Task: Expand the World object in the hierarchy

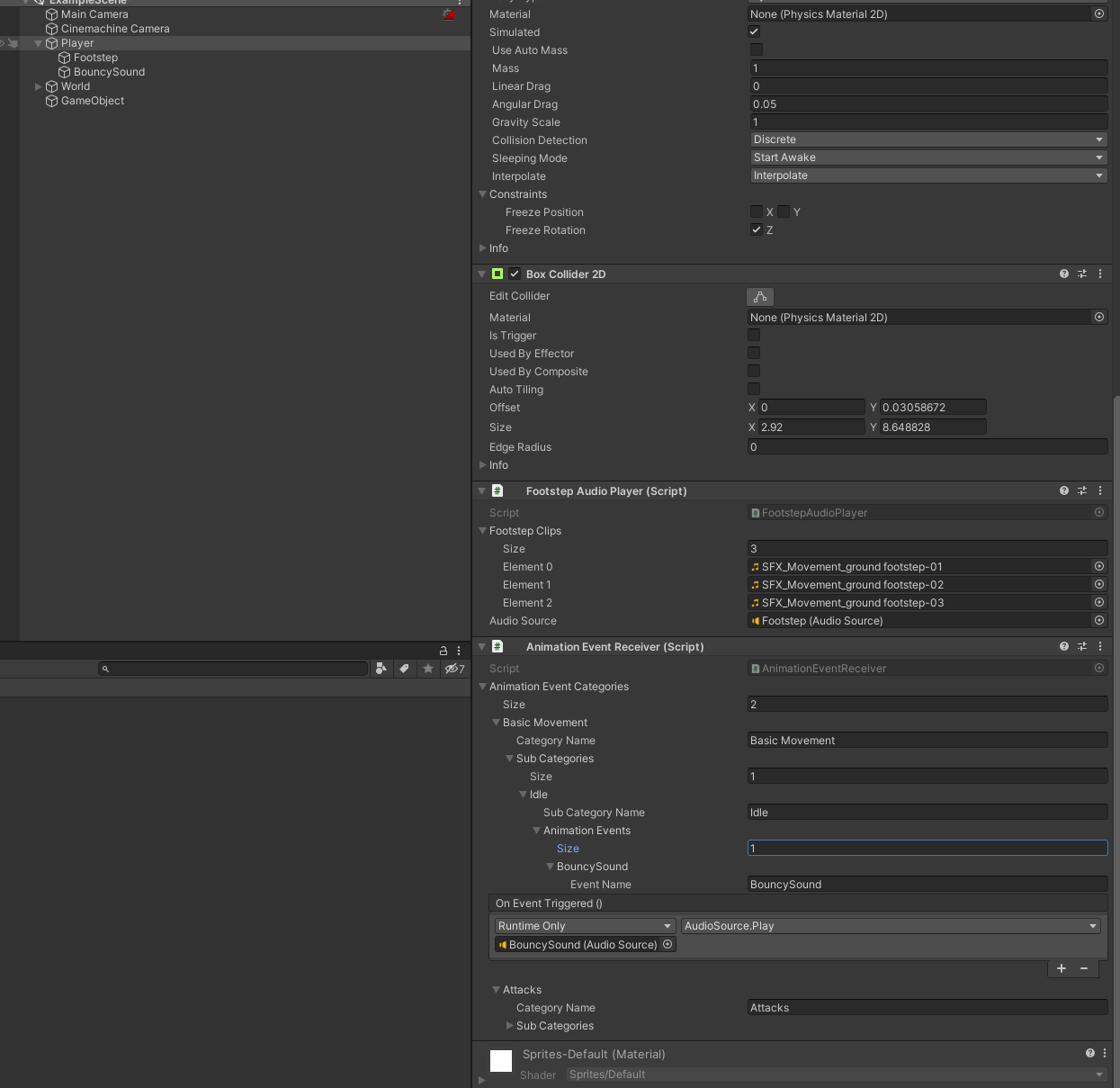Action: (x=38, y=86)
